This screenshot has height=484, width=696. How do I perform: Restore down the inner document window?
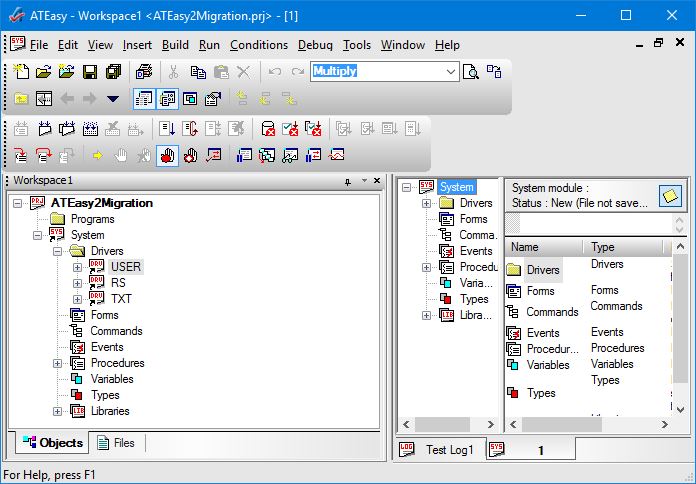point(659,43)
